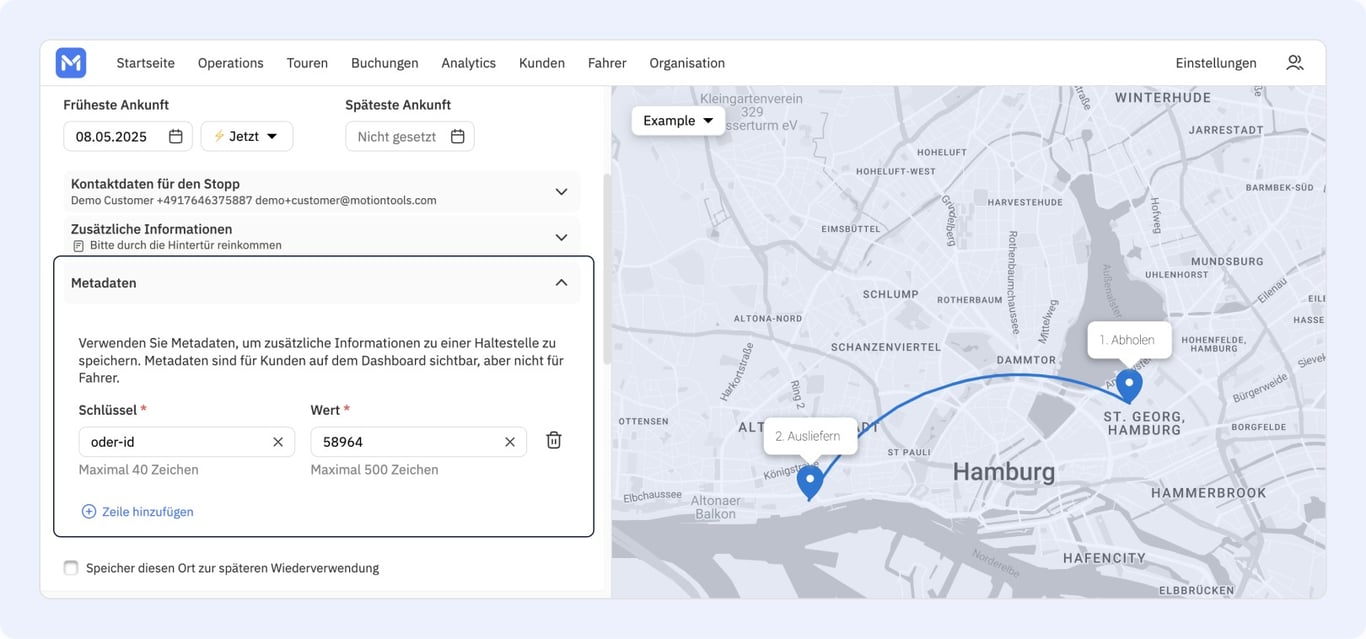Click the Hamburg label on the map

tap(1003, 472)
